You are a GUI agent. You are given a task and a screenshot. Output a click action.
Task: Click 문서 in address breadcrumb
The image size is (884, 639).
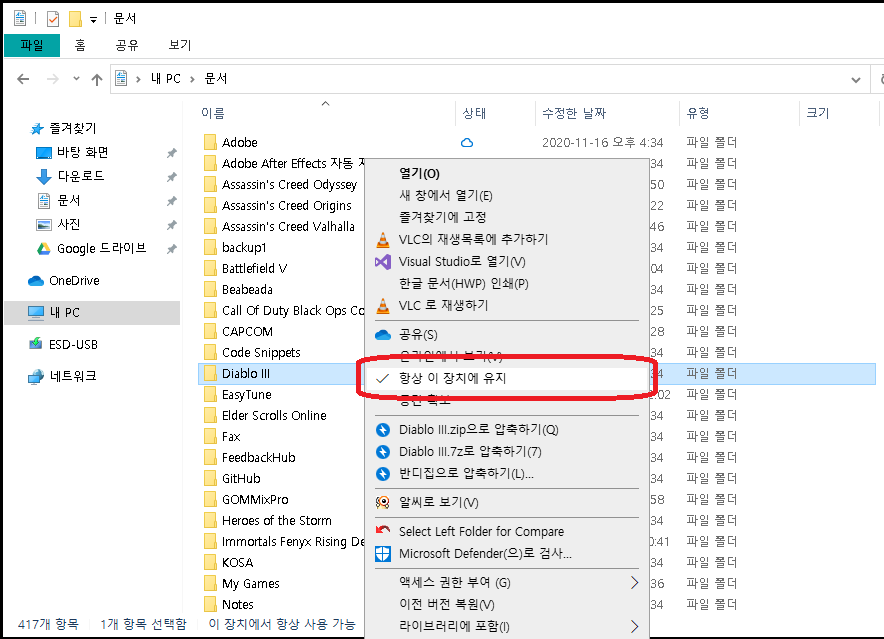(x=215, y=78)
